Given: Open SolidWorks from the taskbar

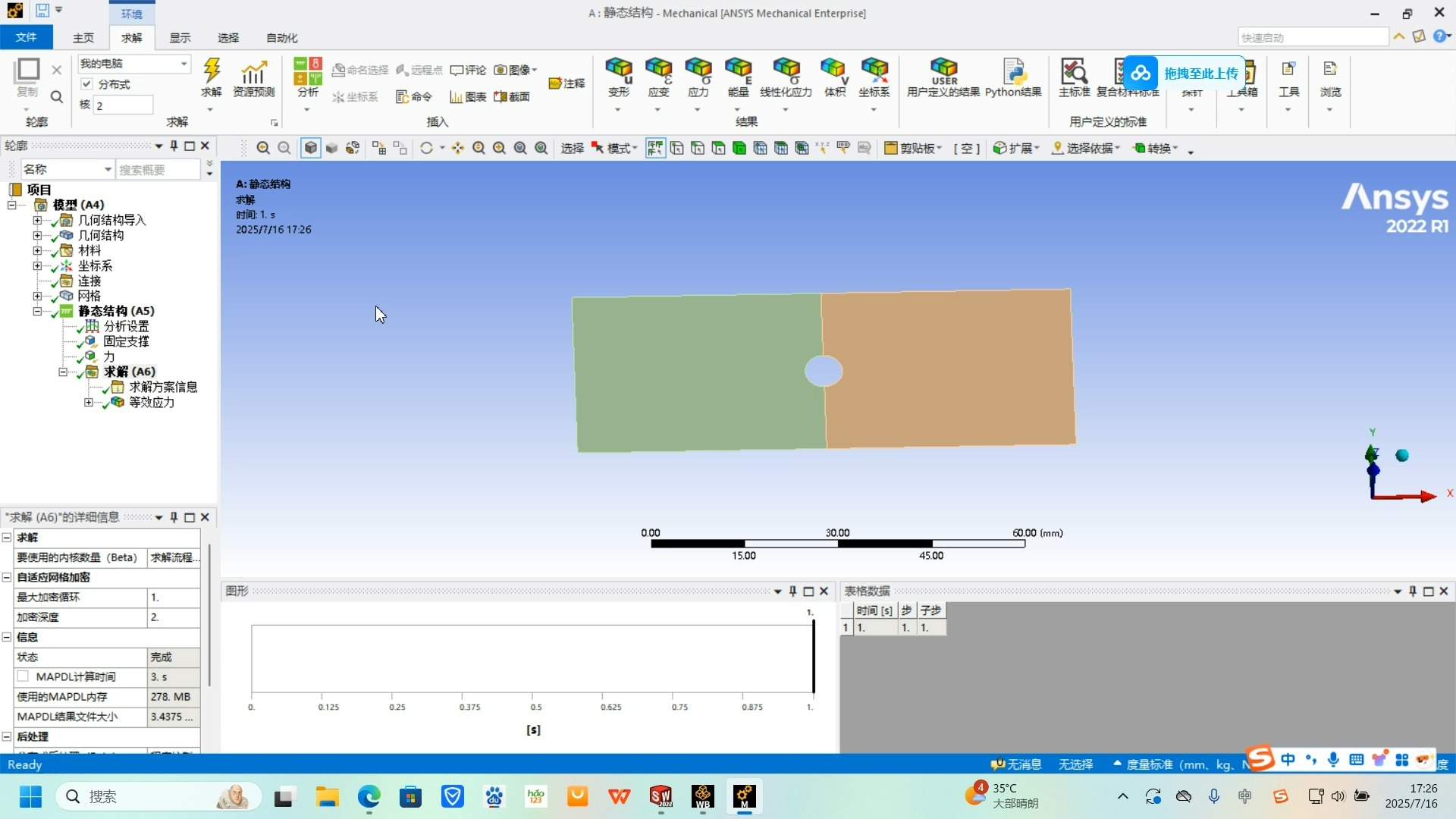Looking at the screenshot, I should 661,796.
